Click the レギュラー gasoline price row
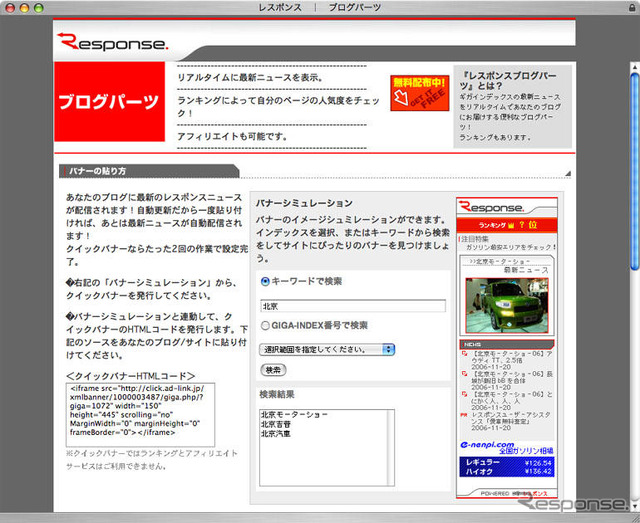The width and height of the screenshot is (640, 523). [x=507, y=462]
